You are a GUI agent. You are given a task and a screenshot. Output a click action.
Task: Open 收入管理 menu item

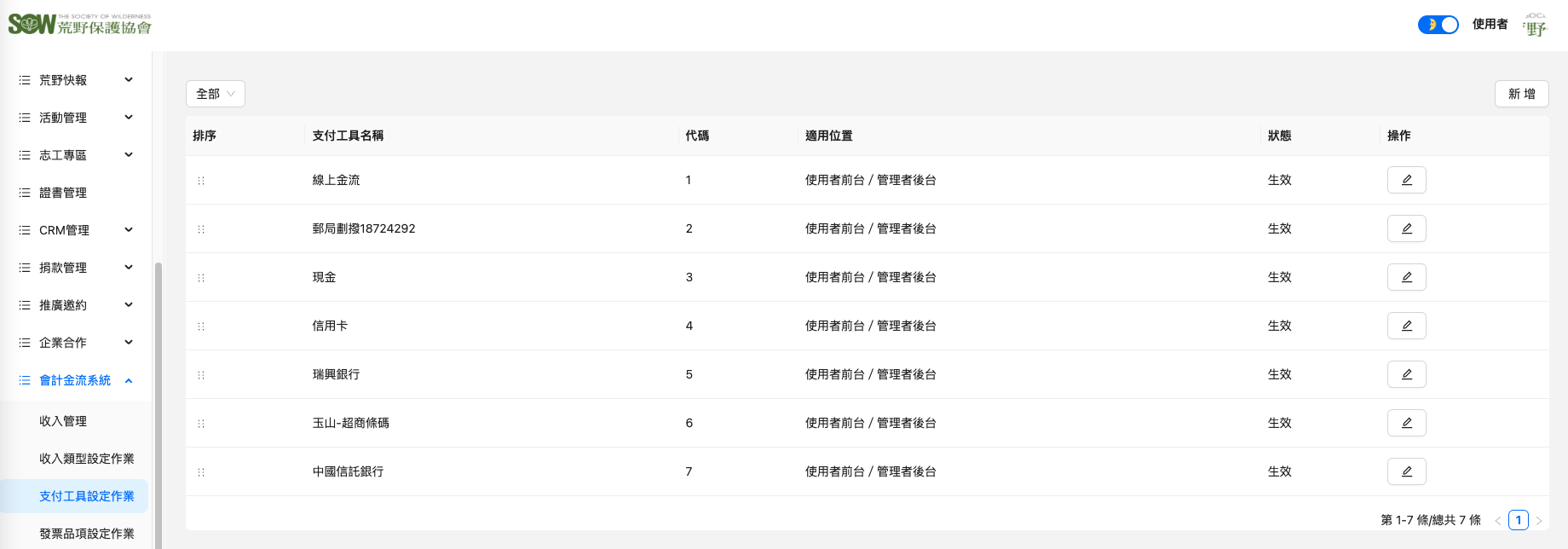[x=63, y=421]
